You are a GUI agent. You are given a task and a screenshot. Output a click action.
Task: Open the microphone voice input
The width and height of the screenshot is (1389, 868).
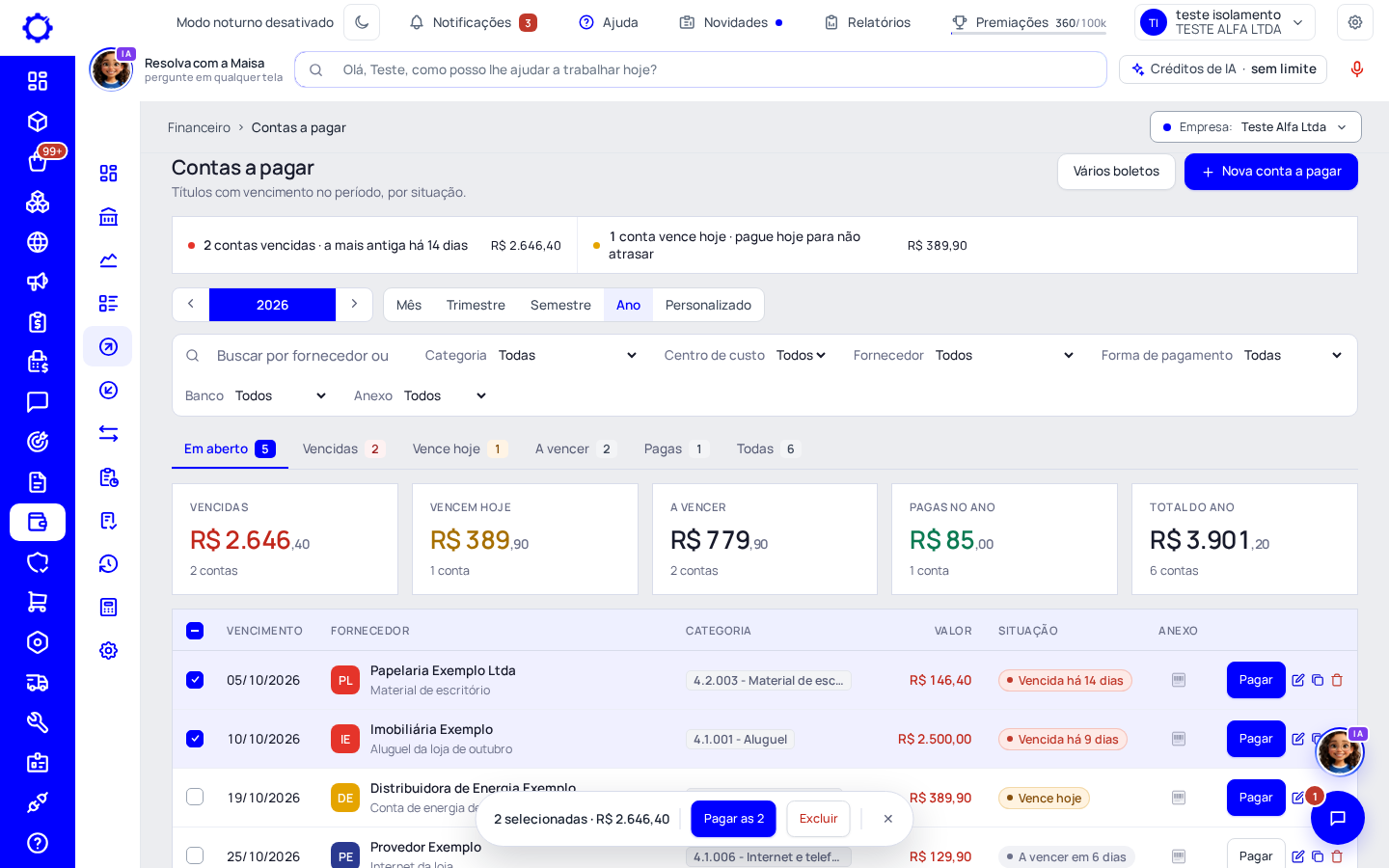1356,69
